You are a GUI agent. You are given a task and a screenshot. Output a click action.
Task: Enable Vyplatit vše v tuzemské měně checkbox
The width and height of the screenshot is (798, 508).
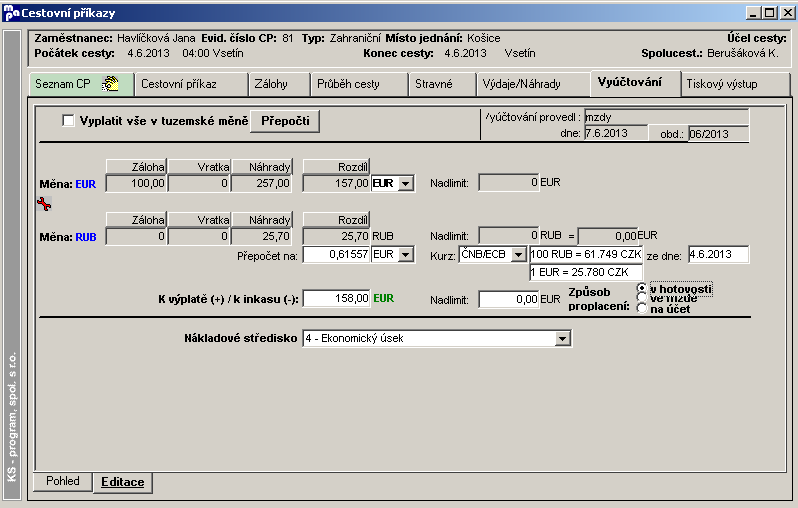68,121
